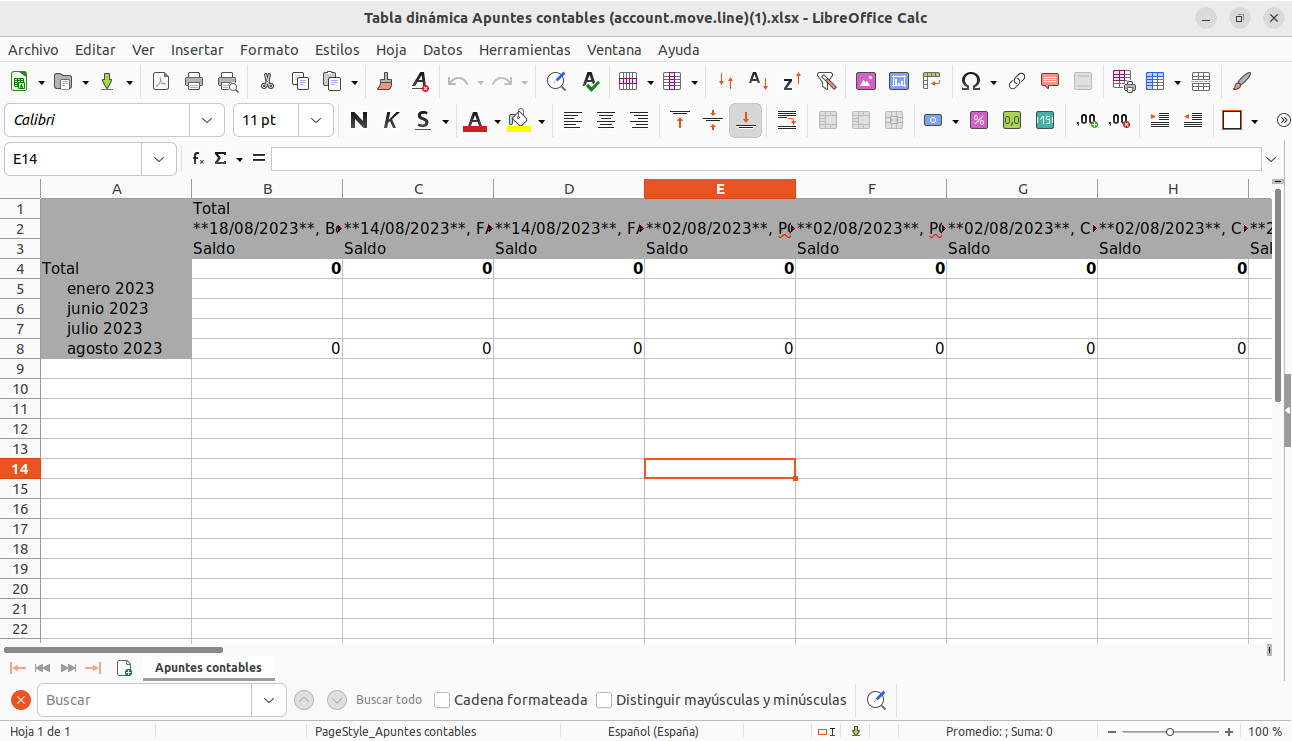This screenshot has height=741, width=1292.
Task: Click the Copy icon
Action: [300, 82]
